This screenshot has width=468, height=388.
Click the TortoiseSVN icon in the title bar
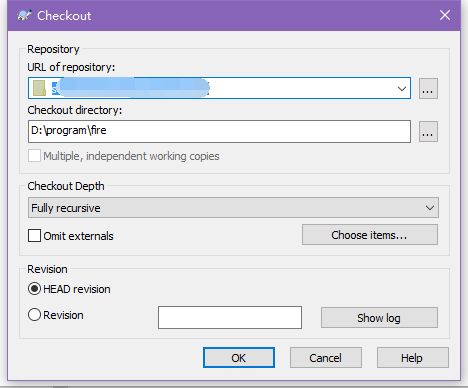tap(24, 15)
